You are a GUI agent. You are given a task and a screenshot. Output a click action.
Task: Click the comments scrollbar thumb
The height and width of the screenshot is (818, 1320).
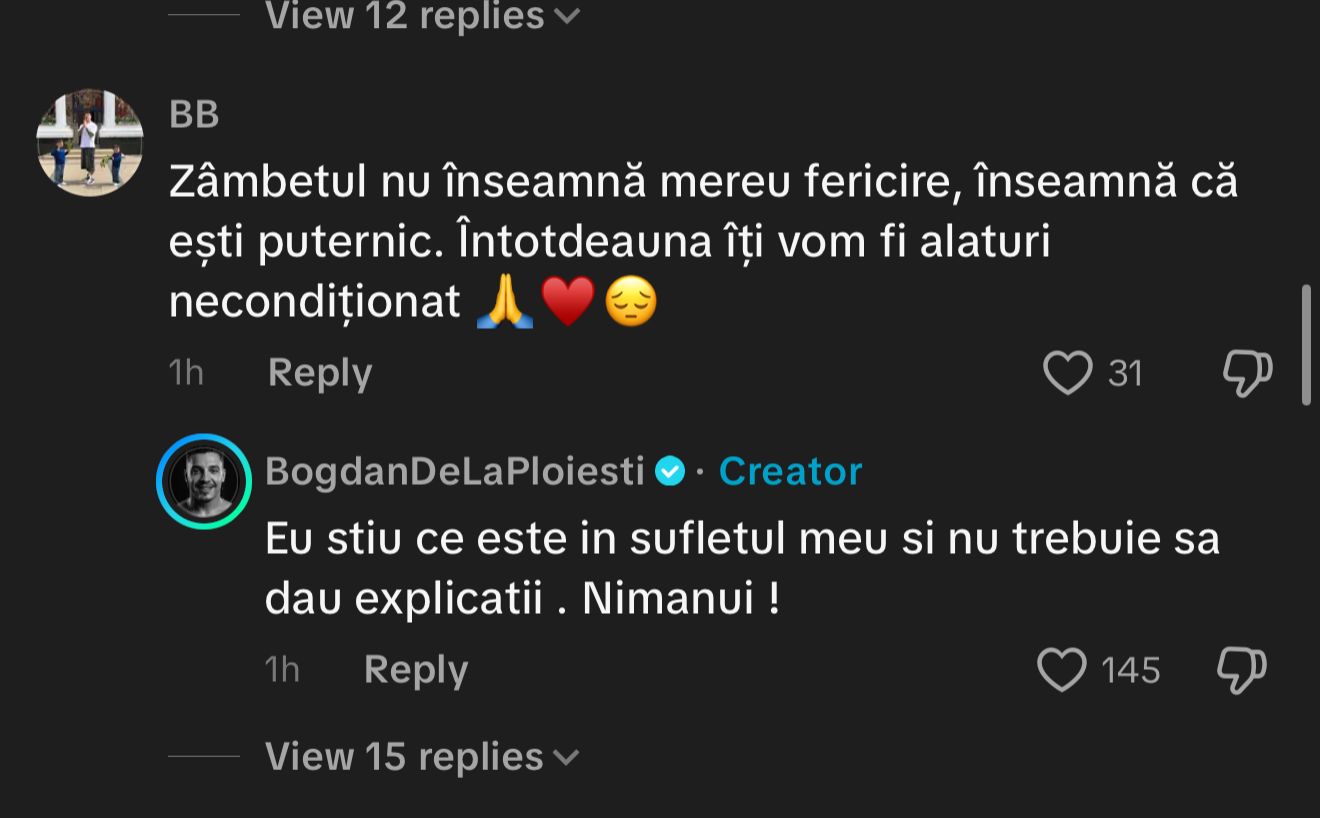click(x=1306, y=345)
